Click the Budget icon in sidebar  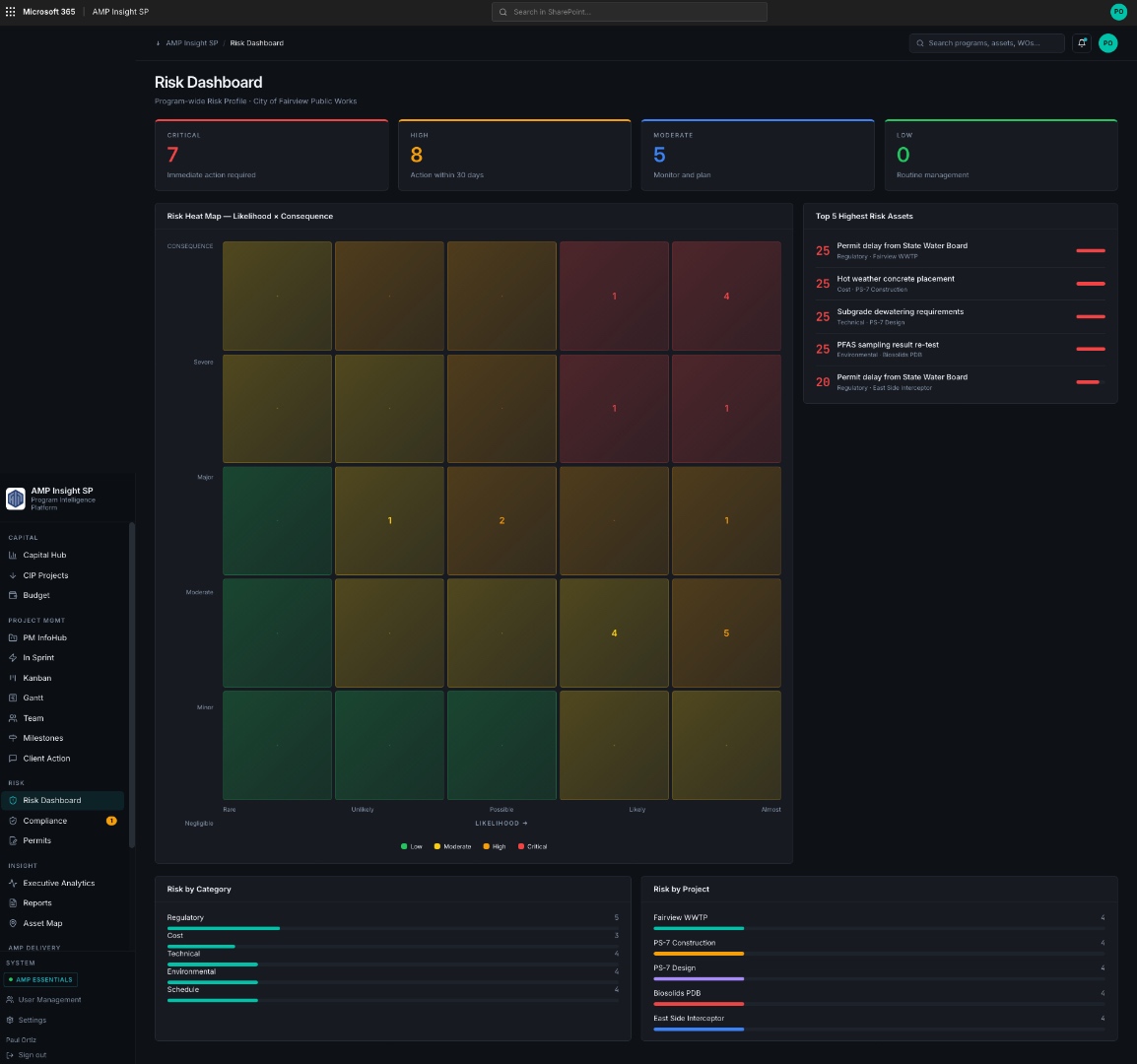click(13, 595)
